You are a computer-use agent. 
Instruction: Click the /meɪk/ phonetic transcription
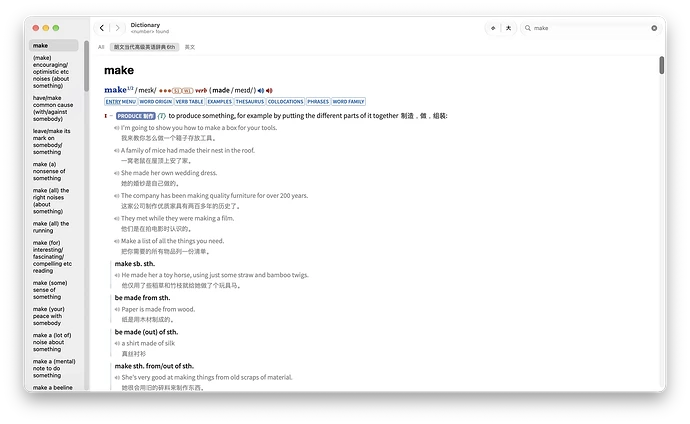[146, 90]
